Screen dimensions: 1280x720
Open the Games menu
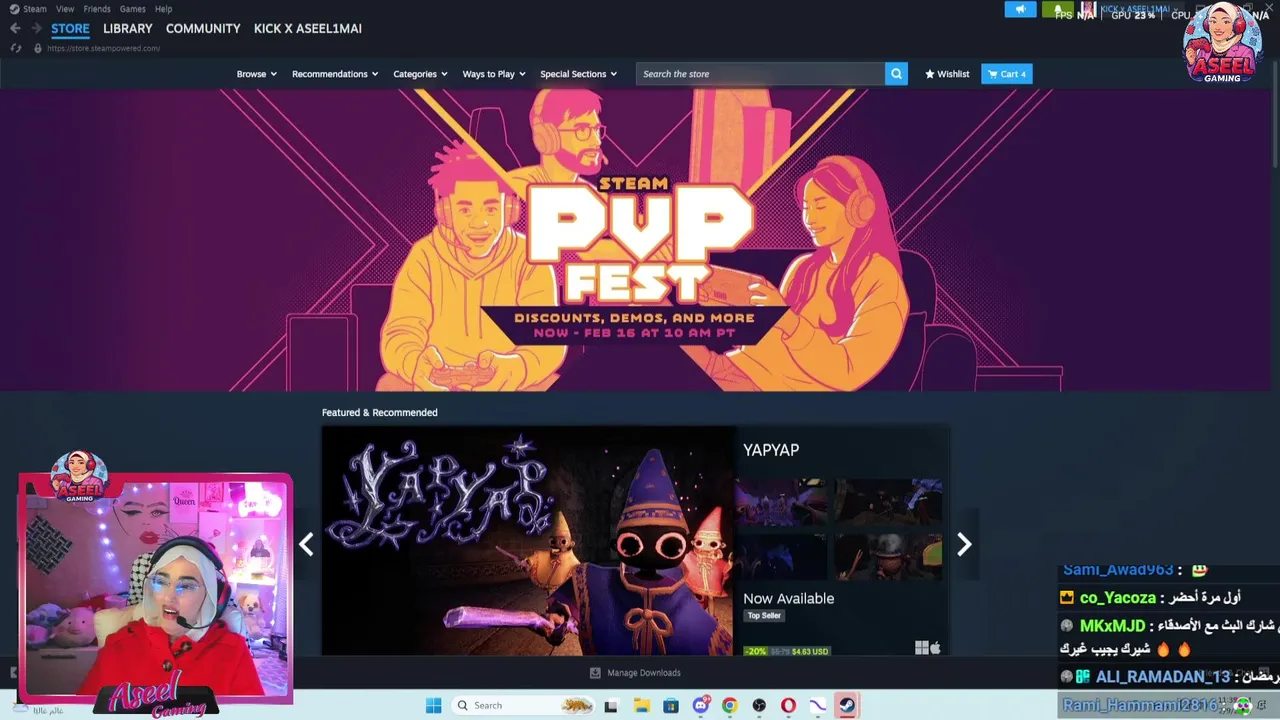tap(133, 9)
